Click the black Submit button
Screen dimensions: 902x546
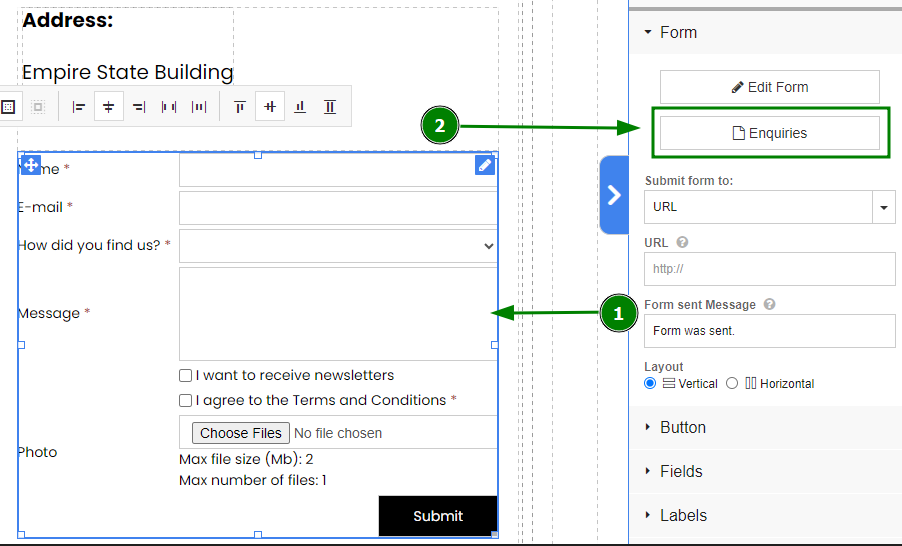438,516
